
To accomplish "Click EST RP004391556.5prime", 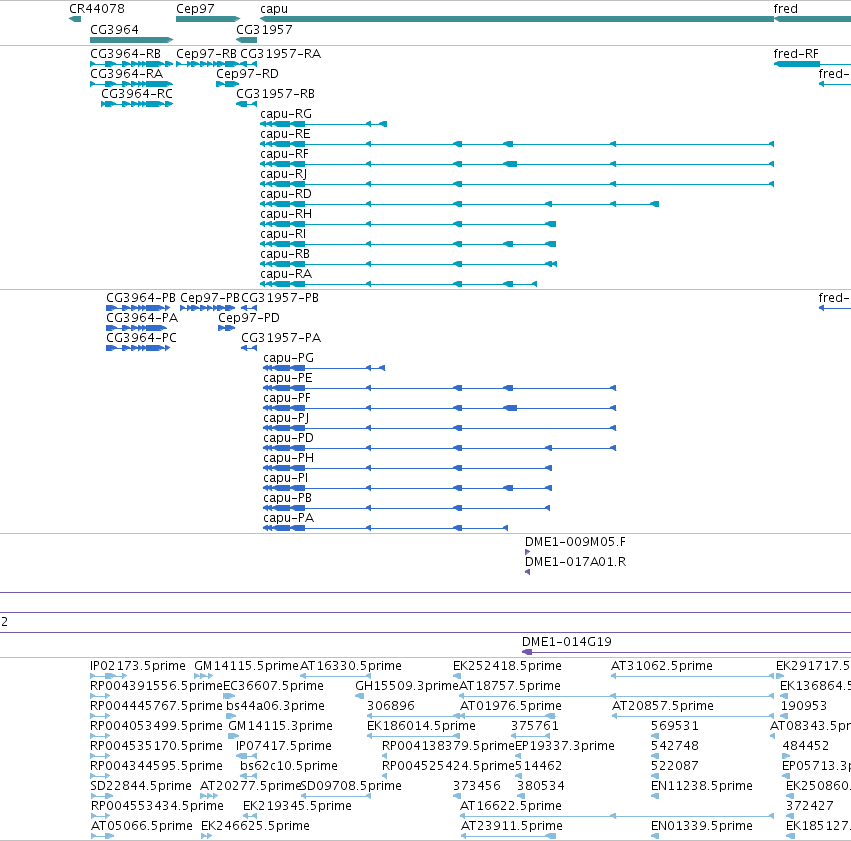I will coord(100,696).
